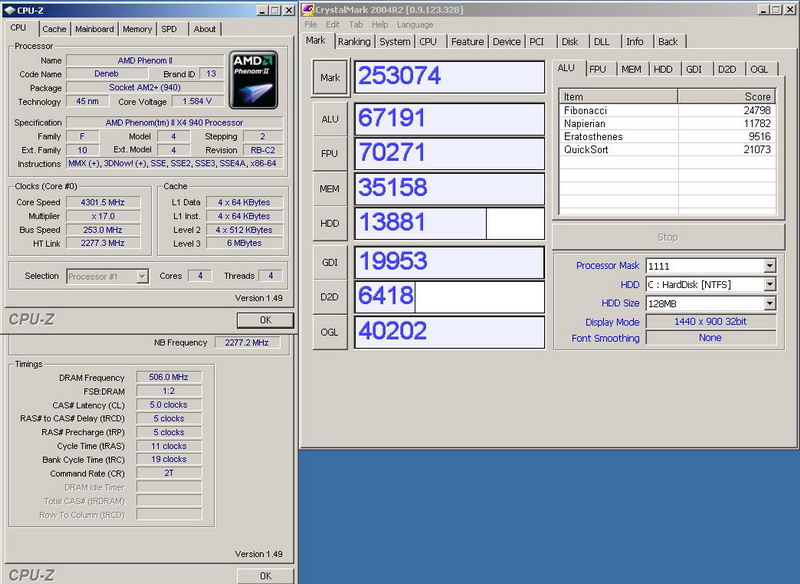Click the GDI benchmark button
The width and height of the screenshot is (800, 584).
(330, 262)
